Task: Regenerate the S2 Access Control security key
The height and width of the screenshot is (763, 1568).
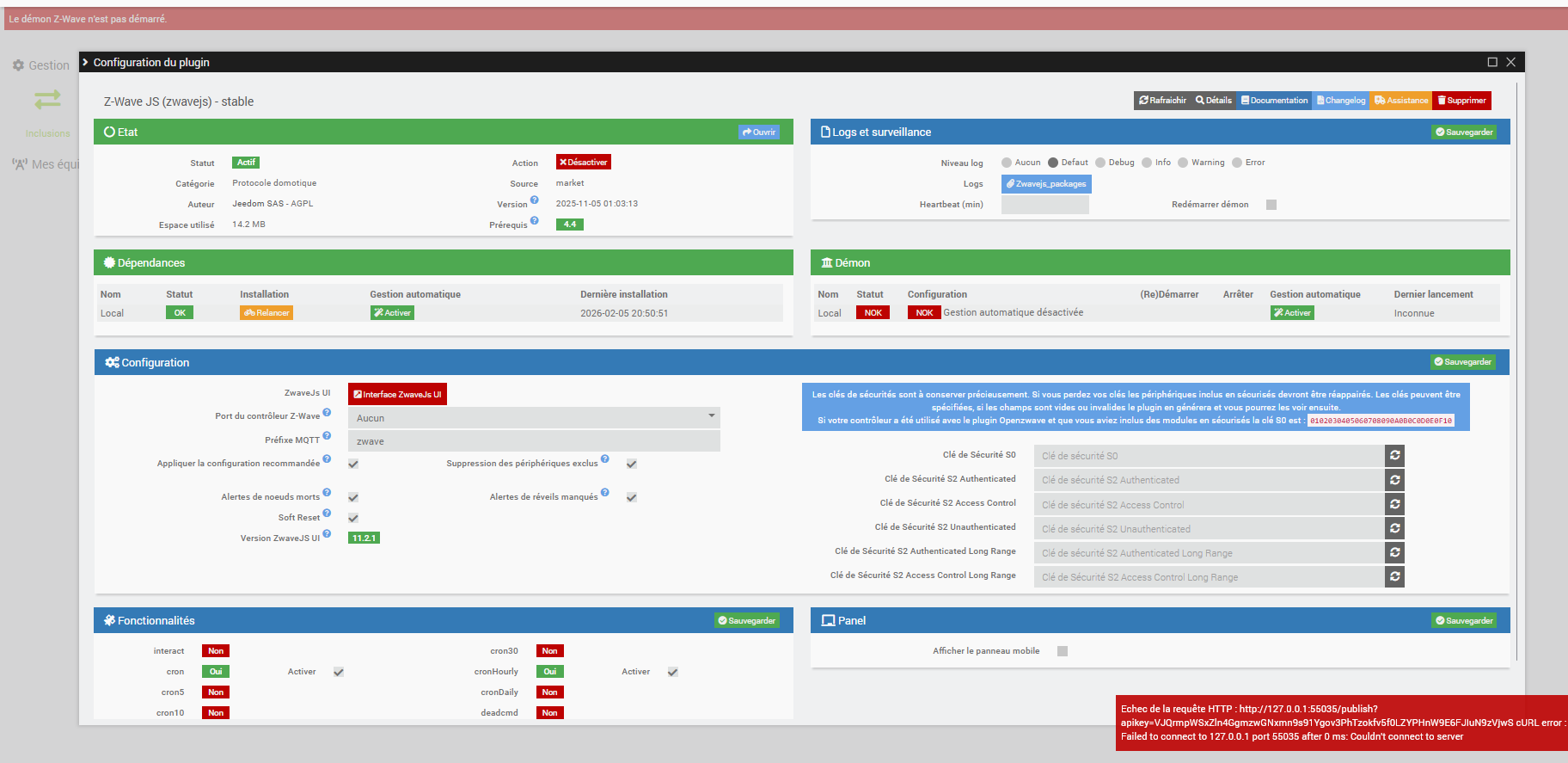Action: (x=1394, y=504)
